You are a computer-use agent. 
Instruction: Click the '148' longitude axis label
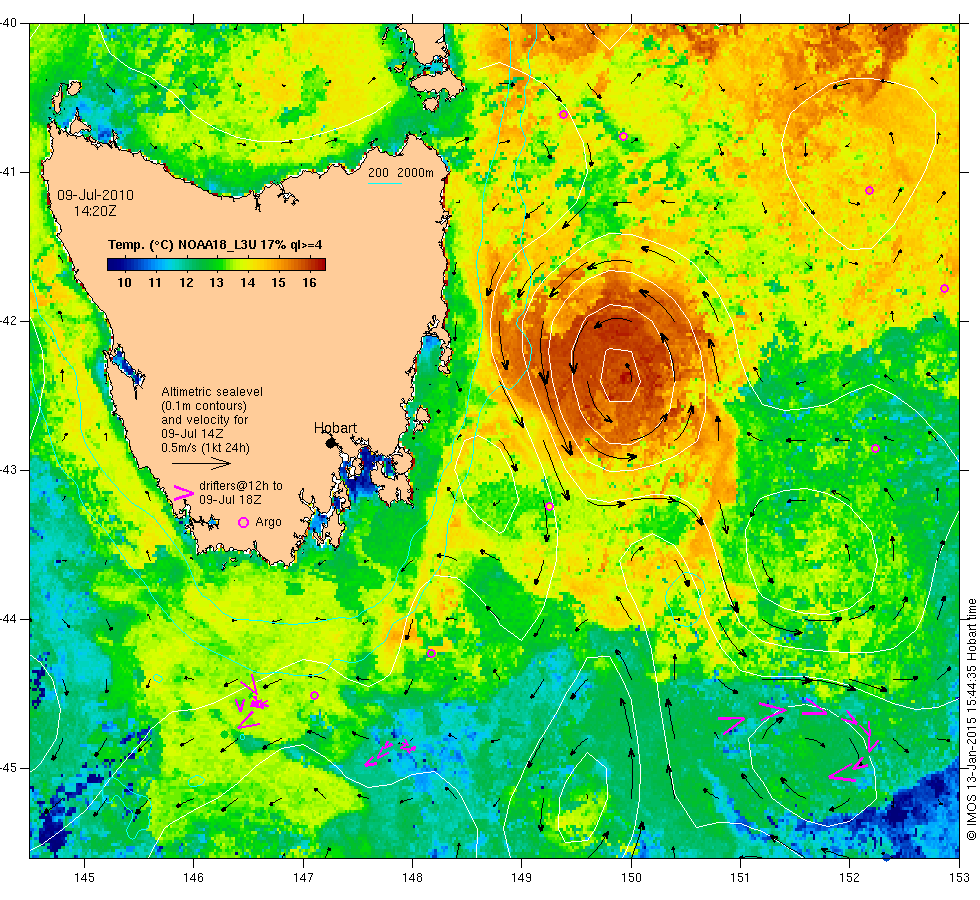pyautogui.click(x=412, y=878)
